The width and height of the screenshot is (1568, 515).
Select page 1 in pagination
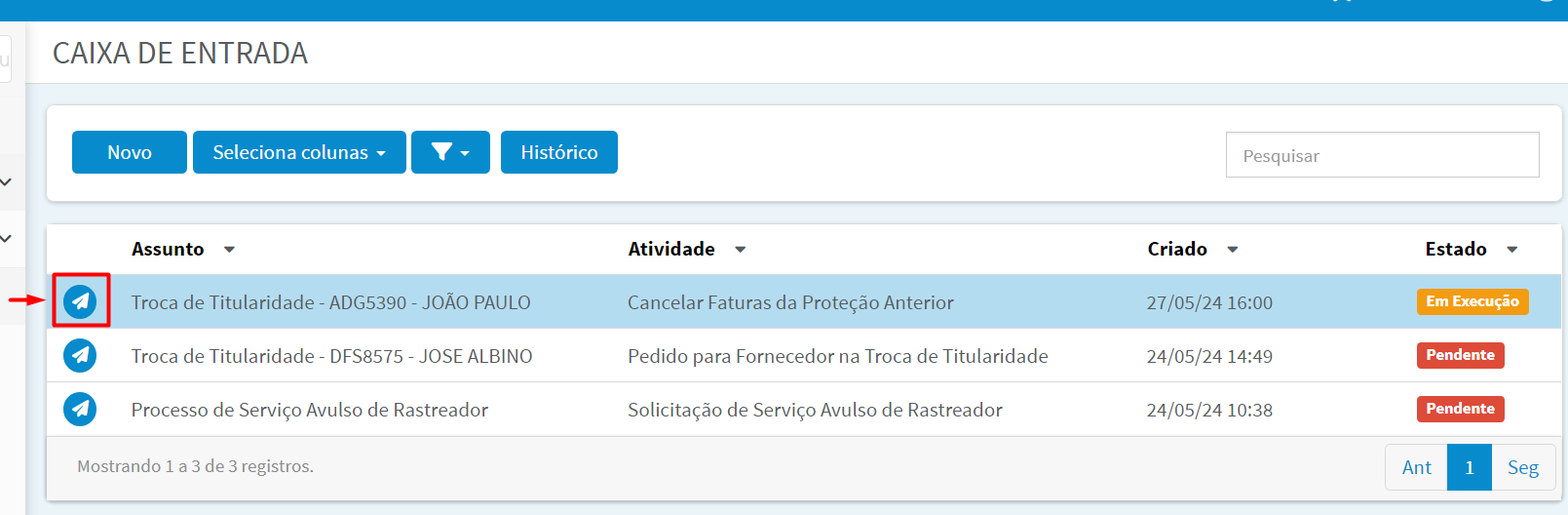tap(1470, 467)
